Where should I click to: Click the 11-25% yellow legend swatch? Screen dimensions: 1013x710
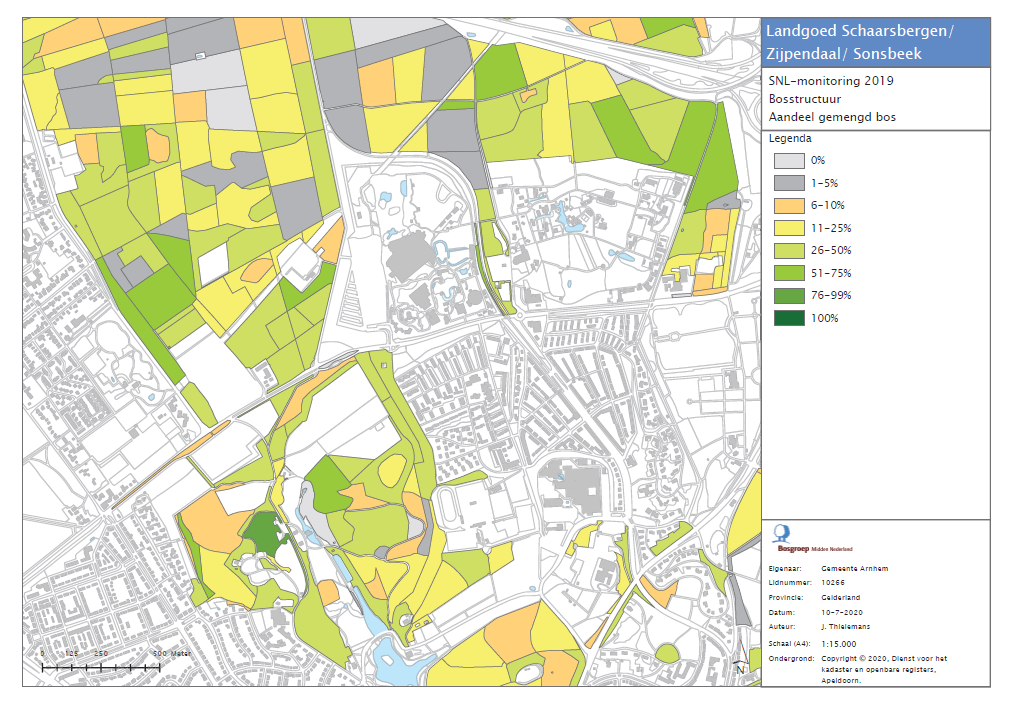(788, 228)
